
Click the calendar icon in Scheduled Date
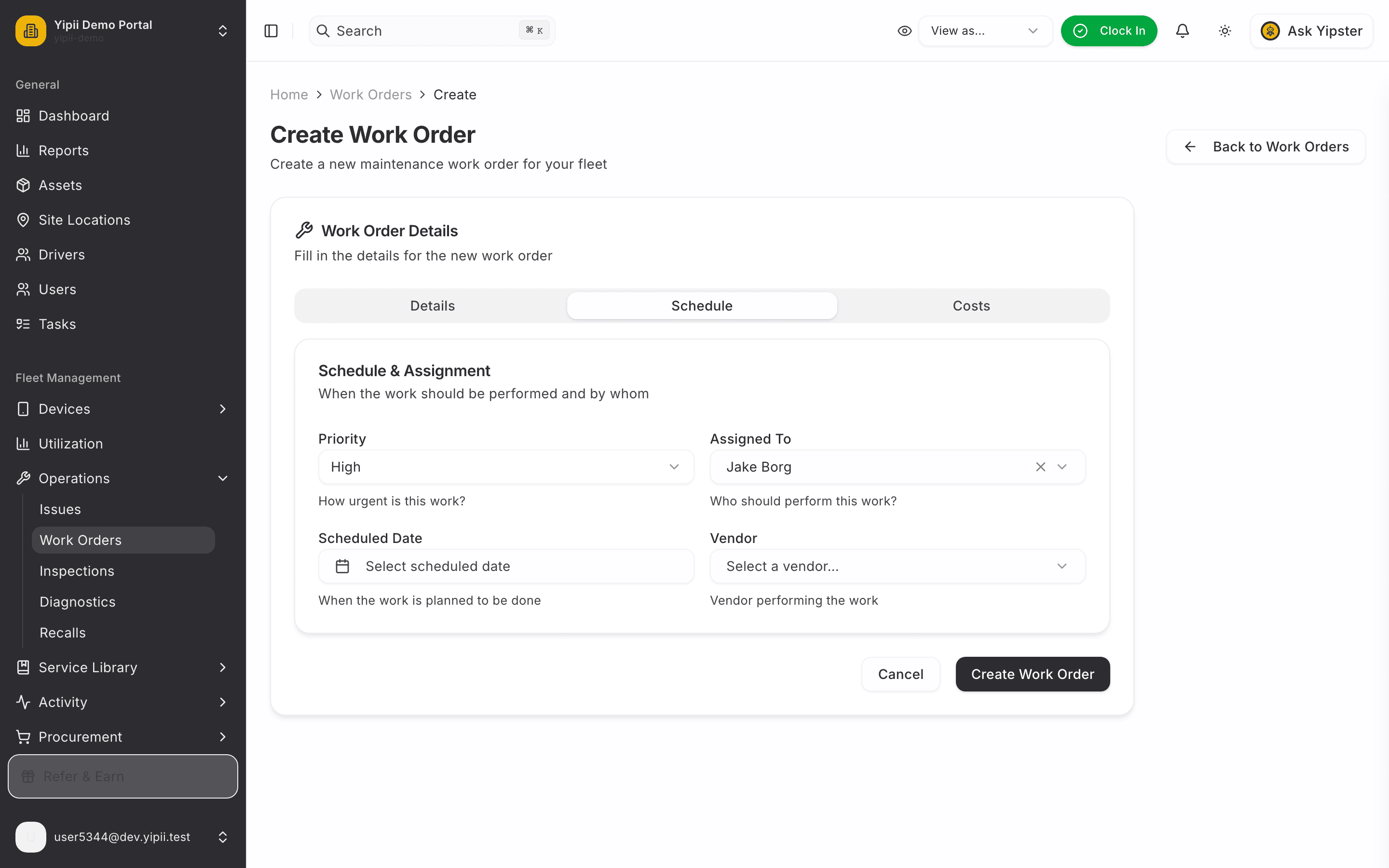click(x=342, y=566)
